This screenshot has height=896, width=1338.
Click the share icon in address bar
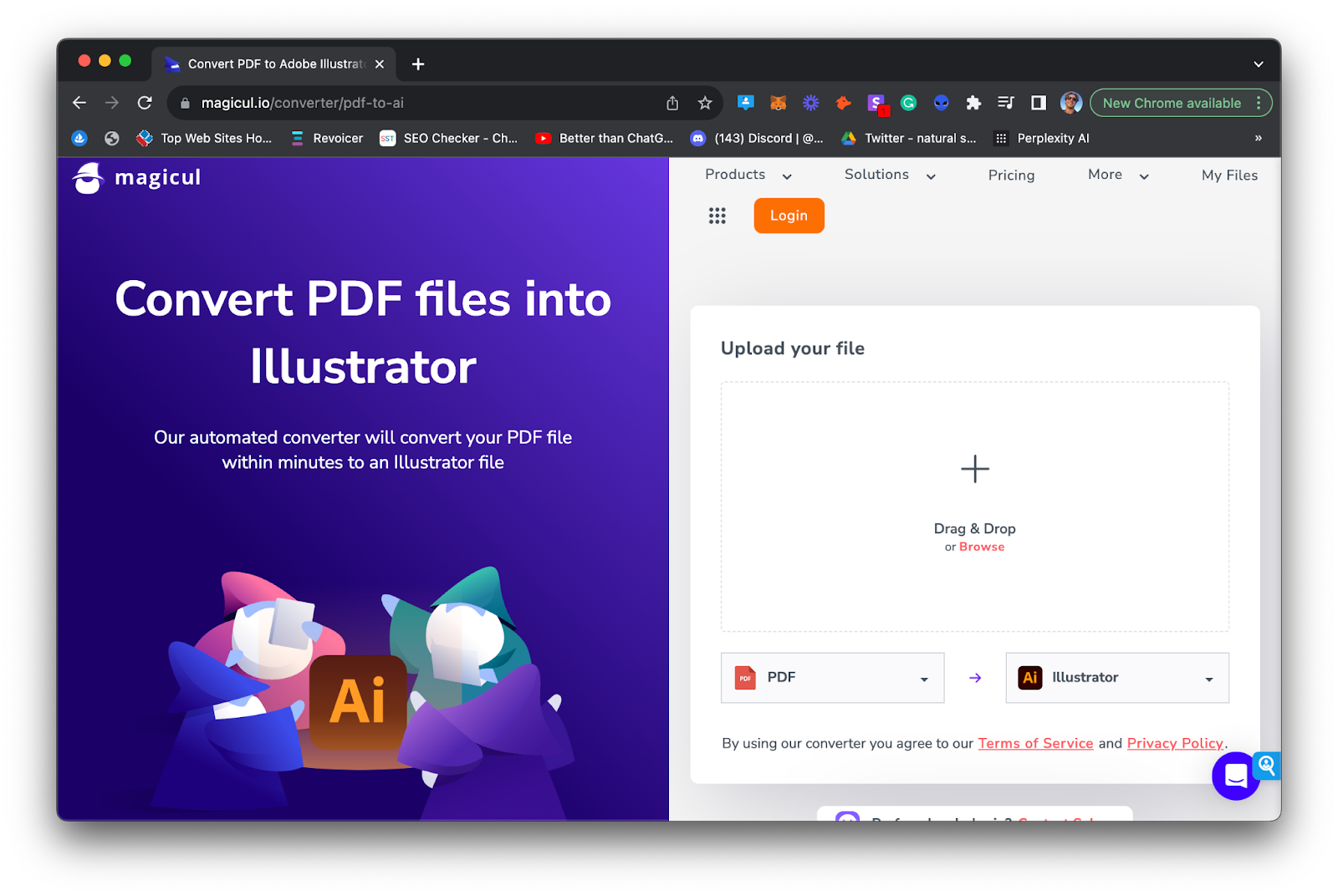tap(672, 103)
